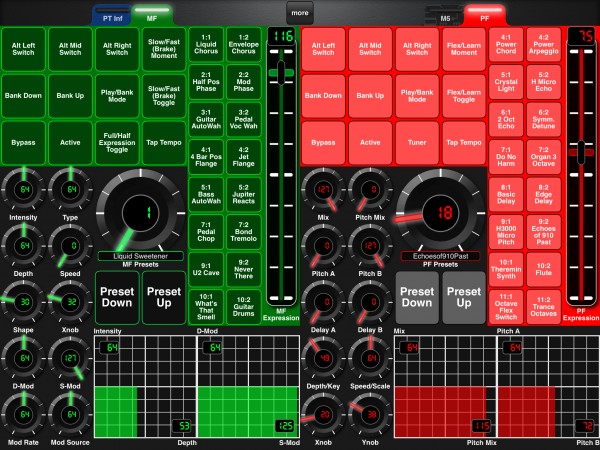Viewport: 600px width, 450px height.
Task: Select preset 5:2 Jupiter Reacts
Action: click(x=243, y=194)
